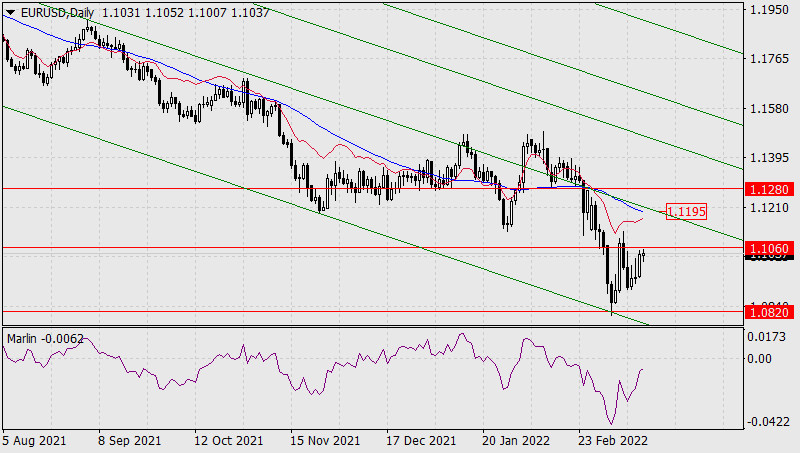Click the 12 Oct 2021 date label
The image size is (800, 453).
(229, 441)
